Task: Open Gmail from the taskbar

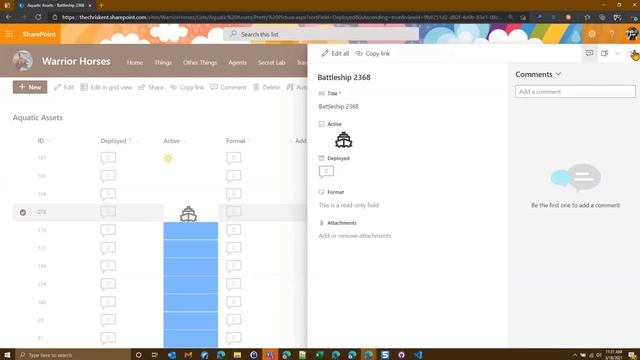Action: [188, 355]
